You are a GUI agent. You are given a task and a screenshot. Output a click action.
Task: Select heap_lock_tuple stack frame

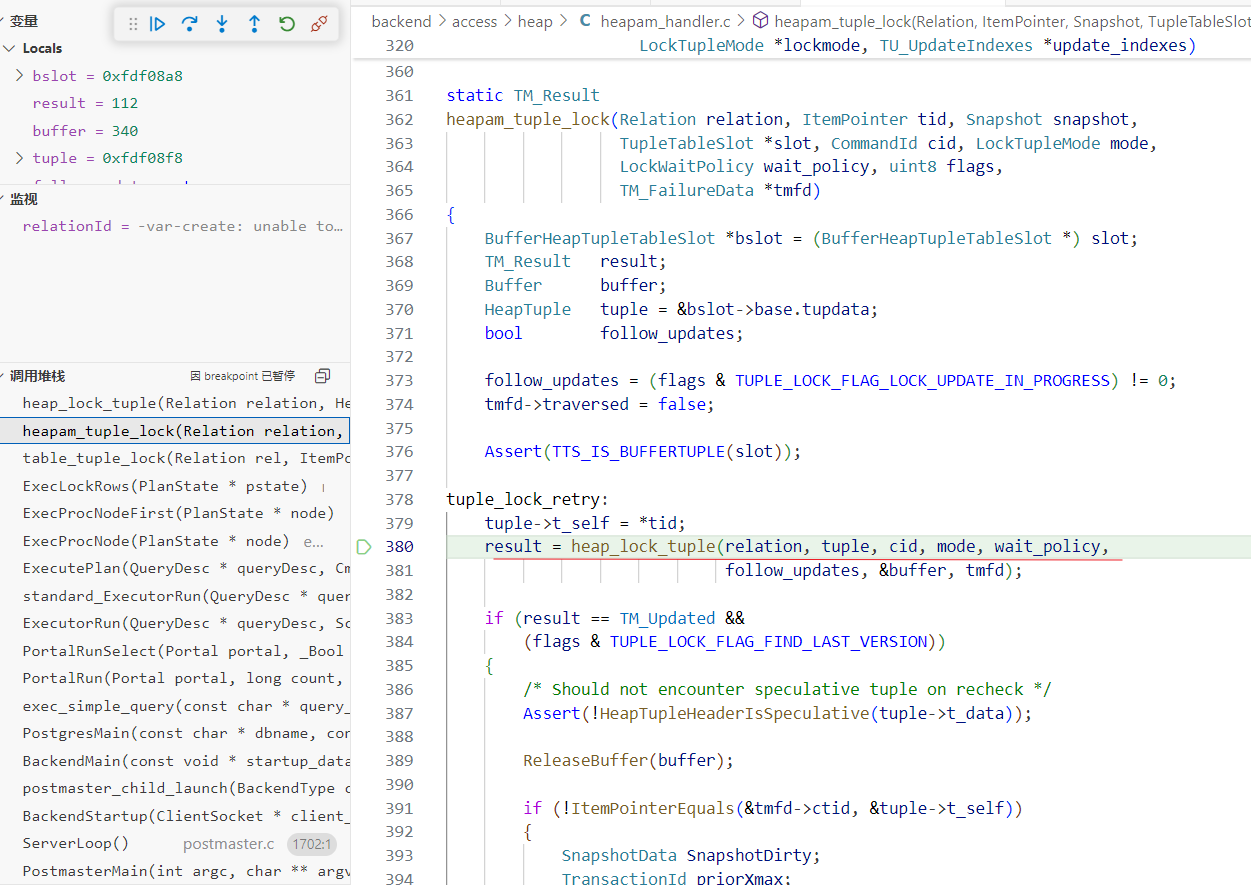(x=185, y=403)
